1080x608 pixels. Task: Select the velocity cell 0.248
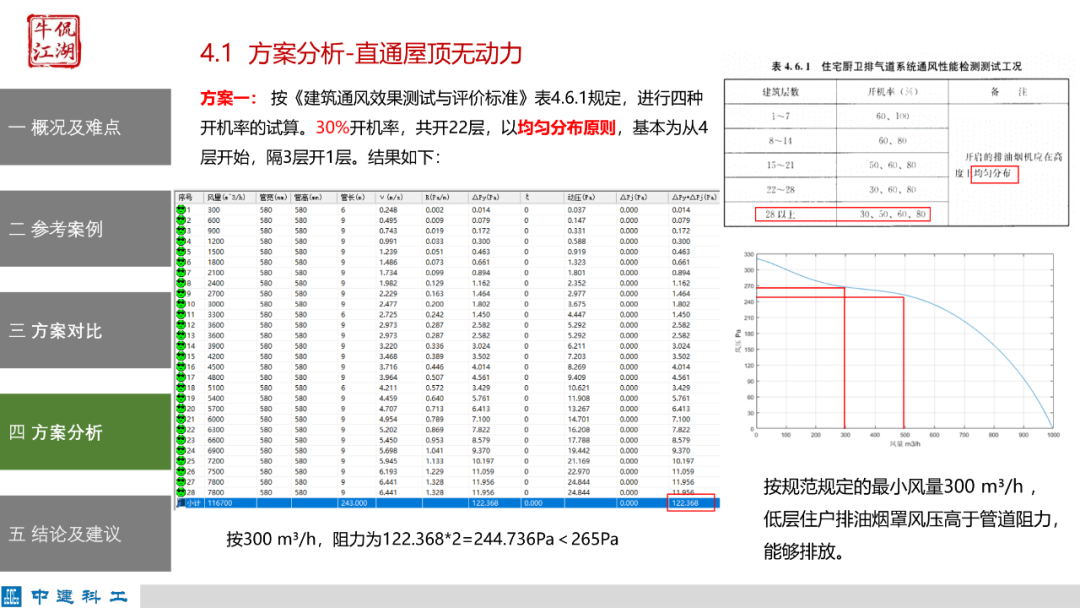(x=388, y=210)
